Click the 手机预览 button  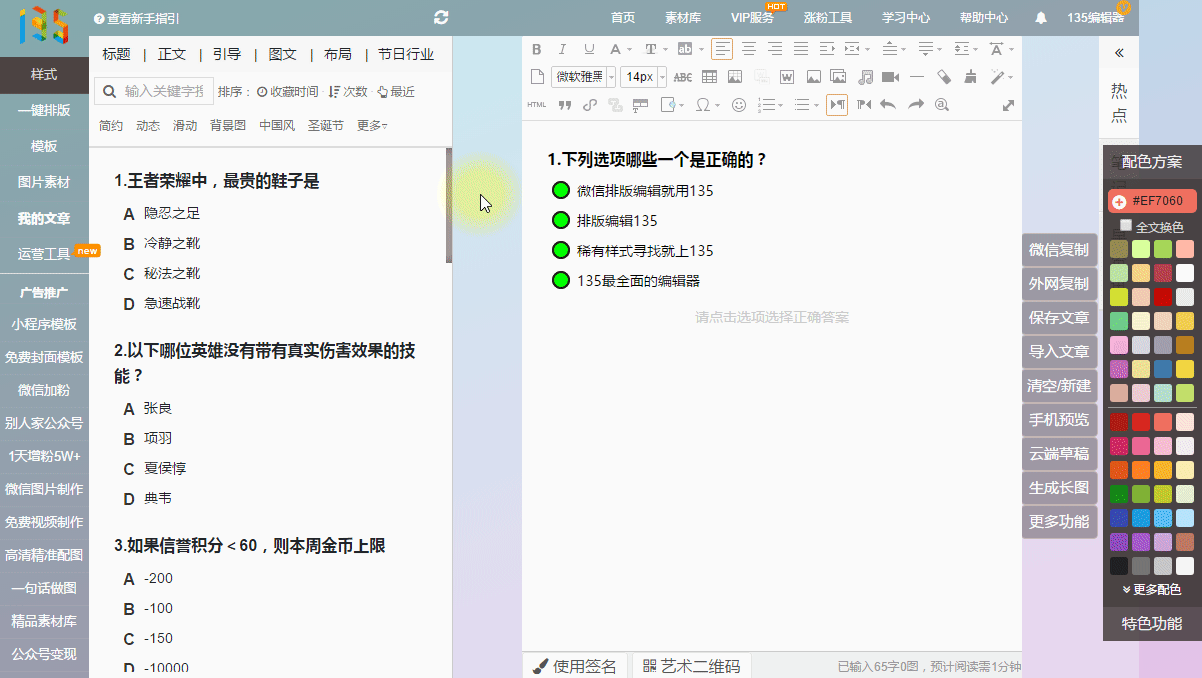[1059, 419]
